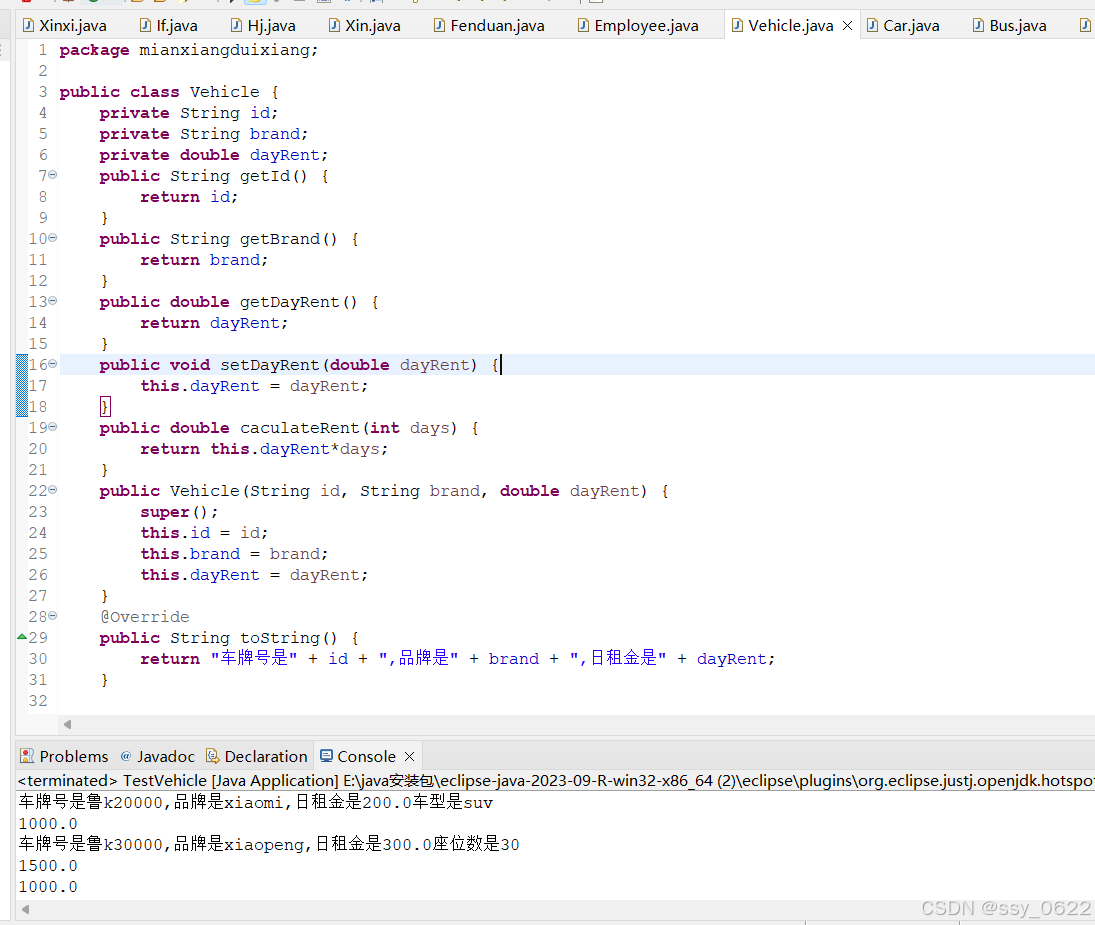Screen dimensions: 1095x925
Task: Switch to the Xin.java tab
Action: click(365, 26)
